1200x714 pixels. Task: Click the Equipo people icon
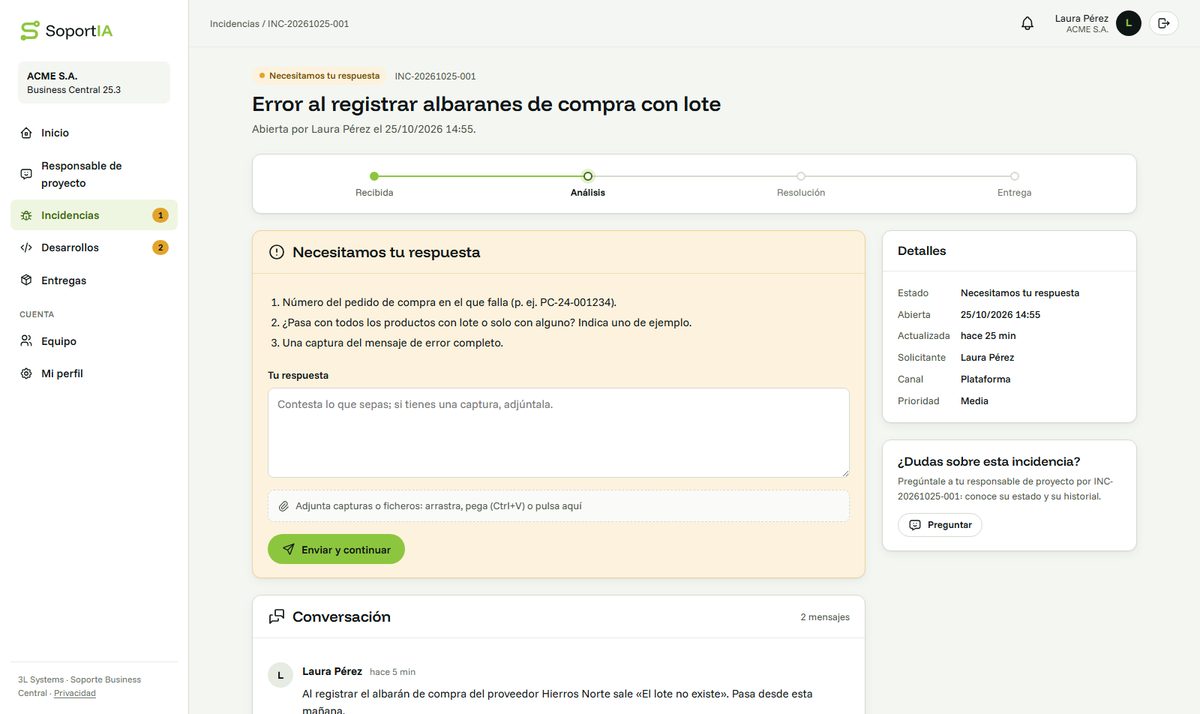pyautogui.click(x=26, y=341)
